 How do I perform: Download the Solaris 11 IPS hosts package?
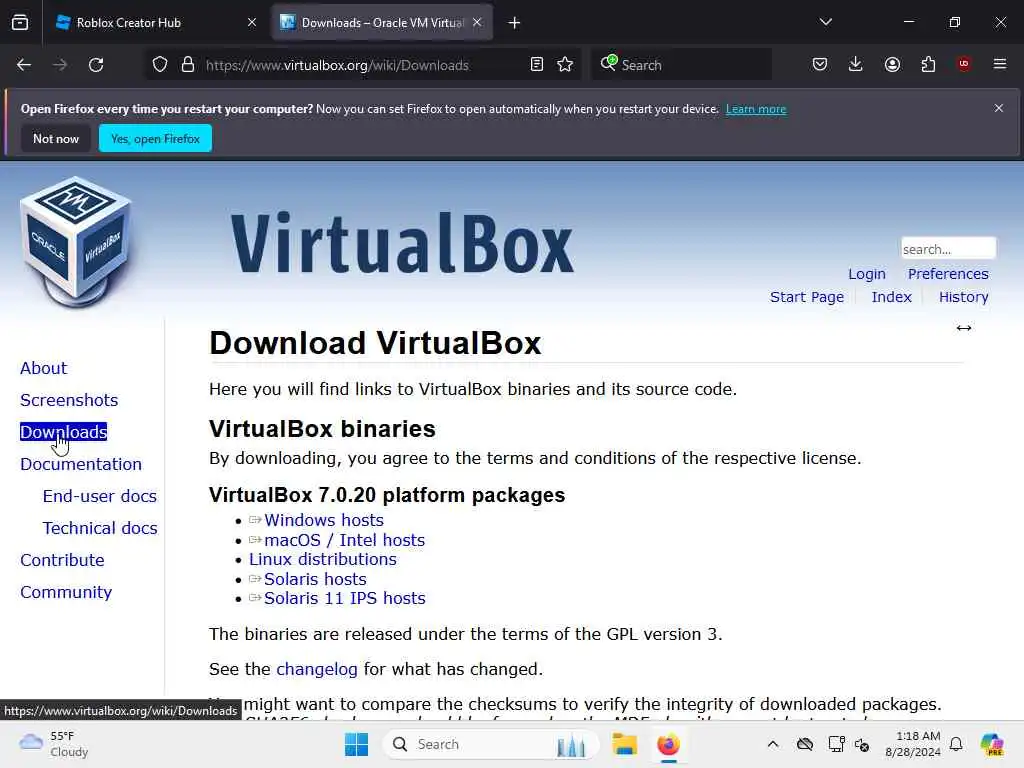(344, 598)
